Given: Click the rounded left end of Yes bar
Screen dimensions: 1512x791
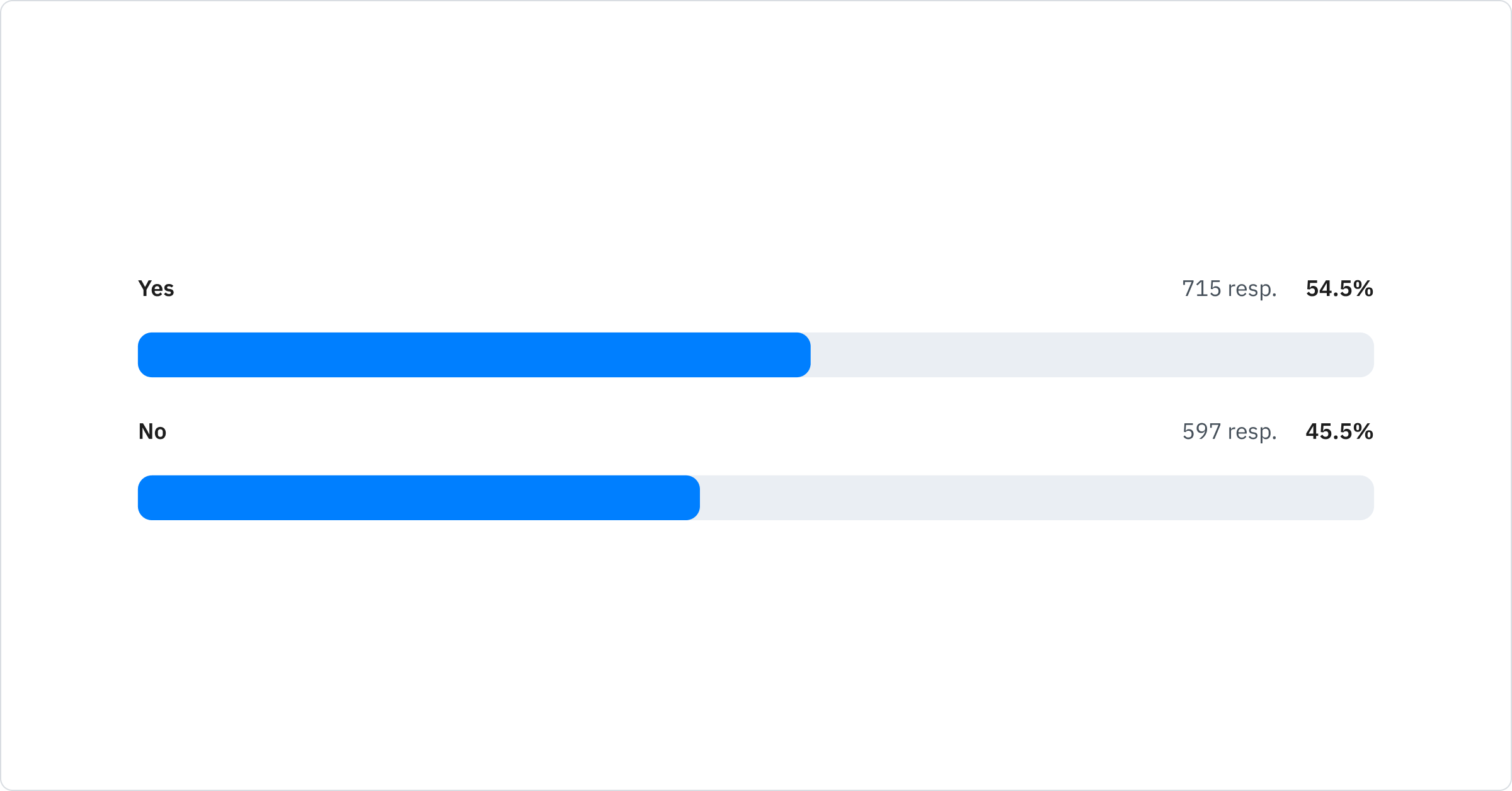Looking at the screenshot, I should click(146, 355).
